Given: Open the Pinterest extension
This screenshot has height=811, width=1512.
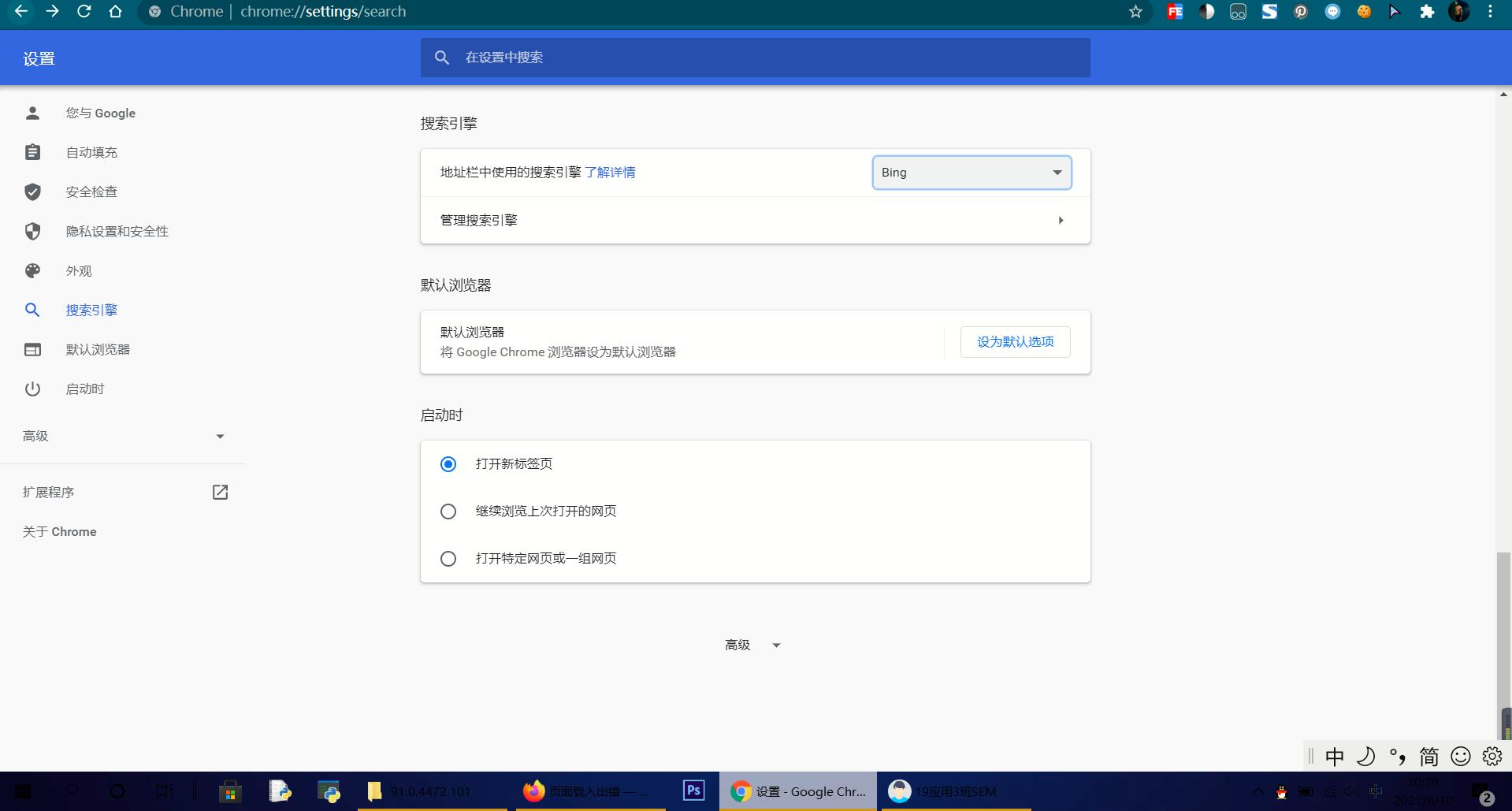Looking at the screenshot, I should pos(1301,11).
